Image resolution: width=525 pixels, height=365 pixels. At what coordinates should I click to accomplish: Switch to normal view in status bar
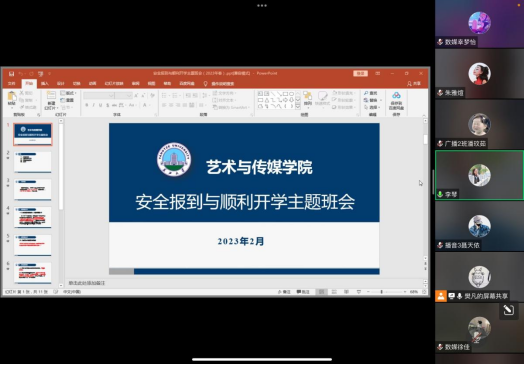[321, 292]
